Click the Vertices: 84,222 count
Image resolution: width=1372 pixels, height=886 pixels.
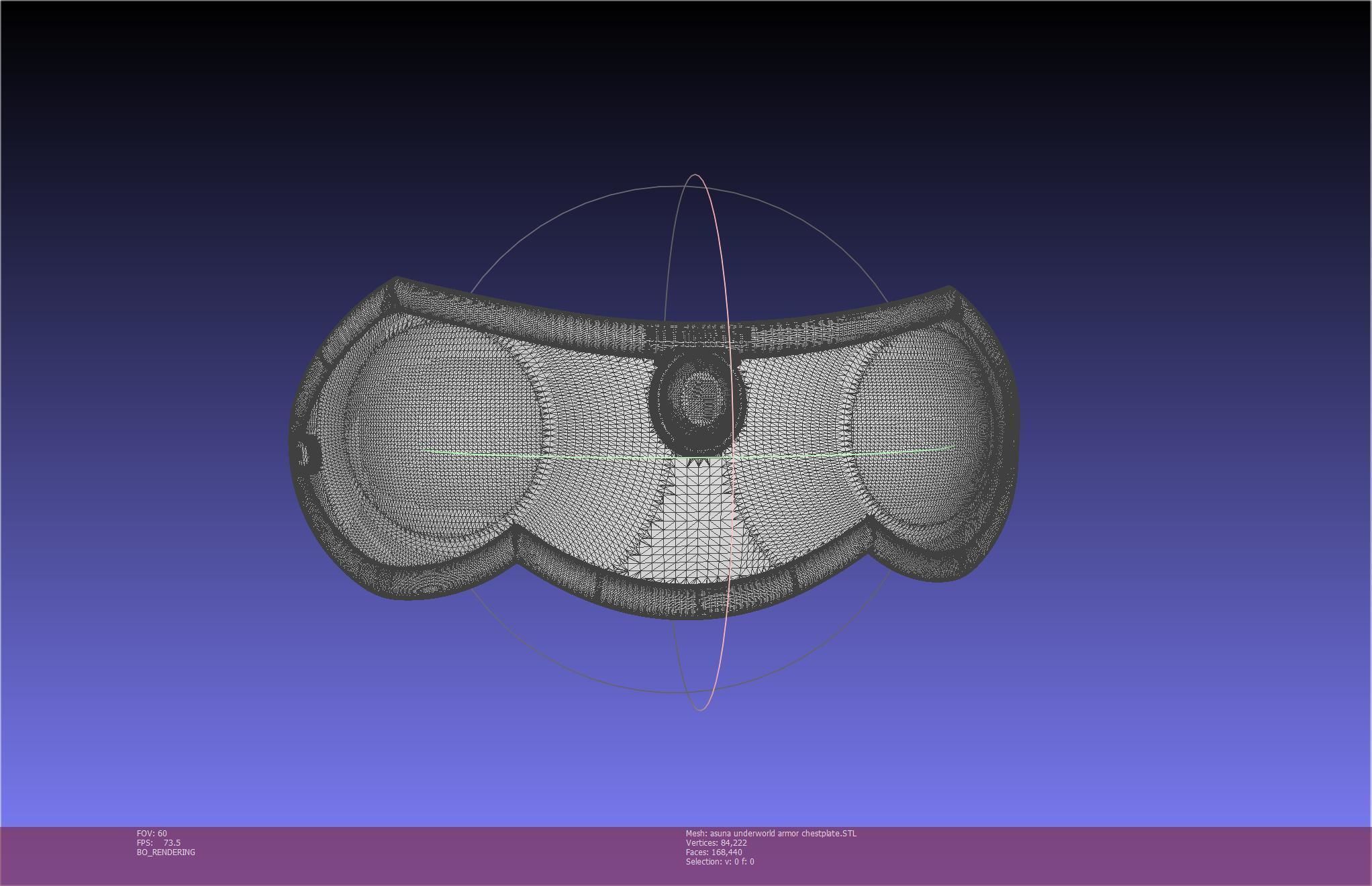point(716,843)
